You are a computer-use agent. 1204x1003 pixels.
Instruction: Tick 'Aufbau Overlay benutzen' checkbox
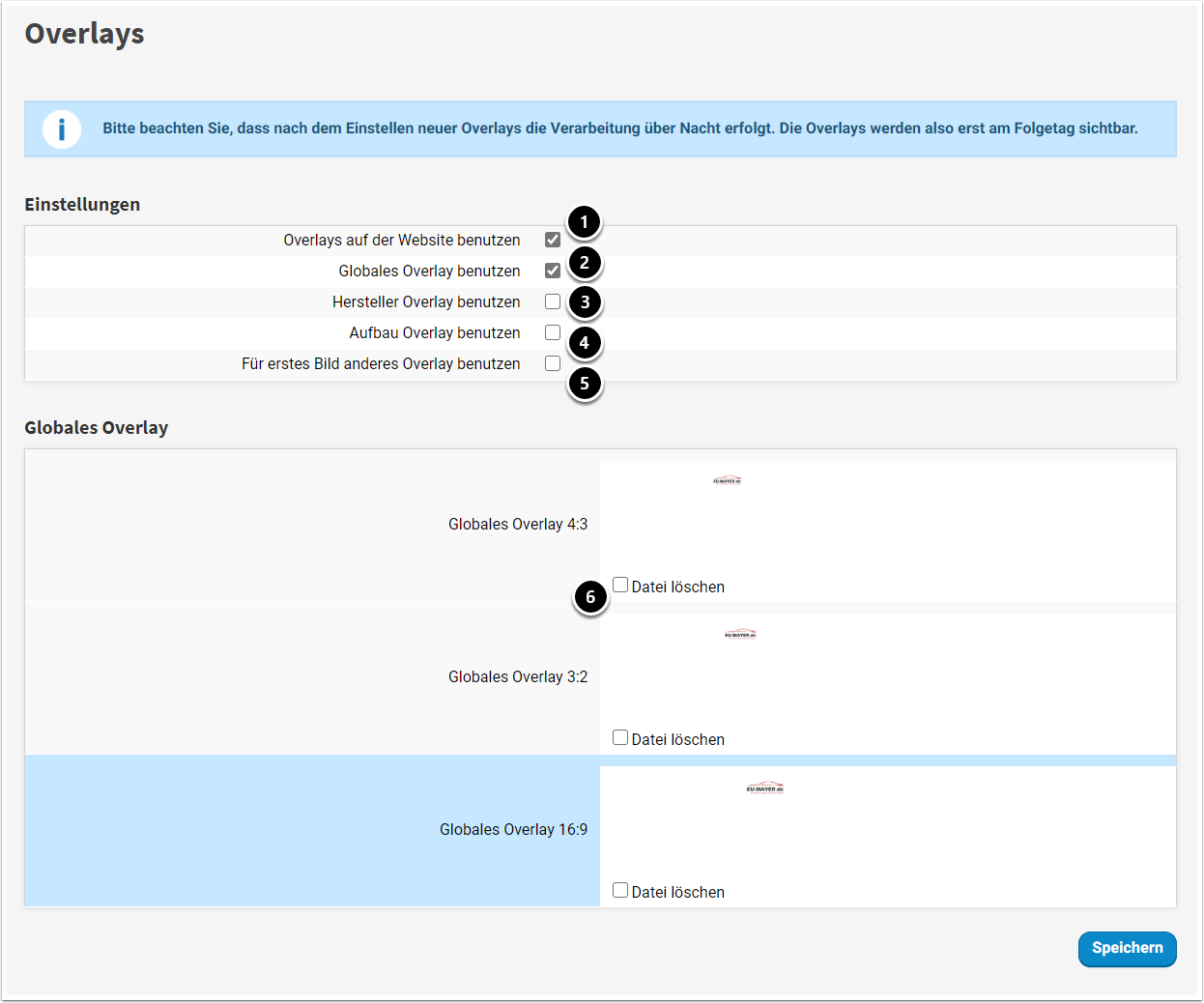553,332
